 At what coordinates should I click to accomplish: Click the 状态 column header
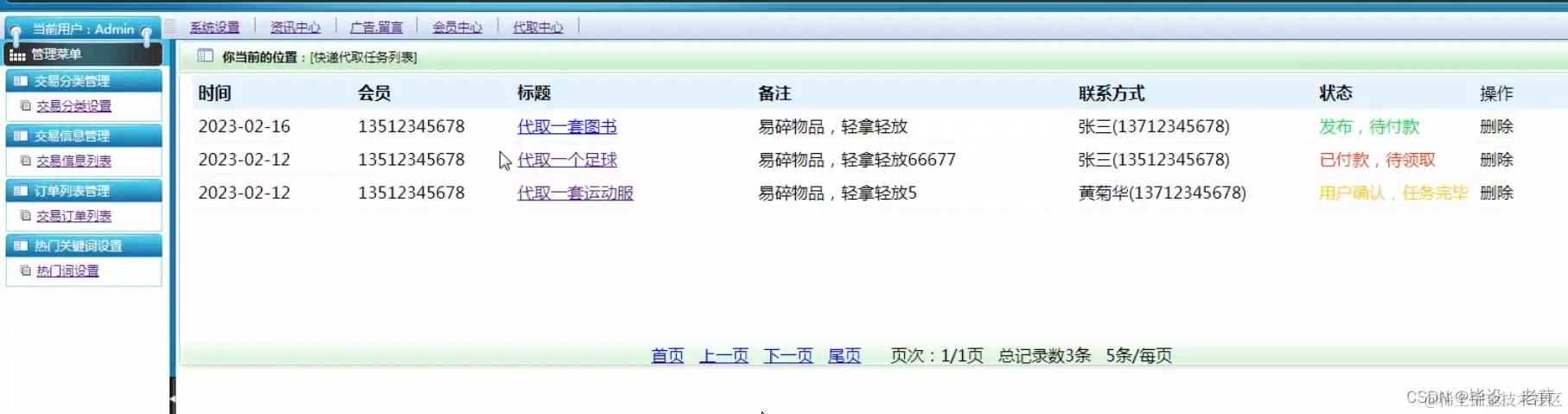point(1335,93)
